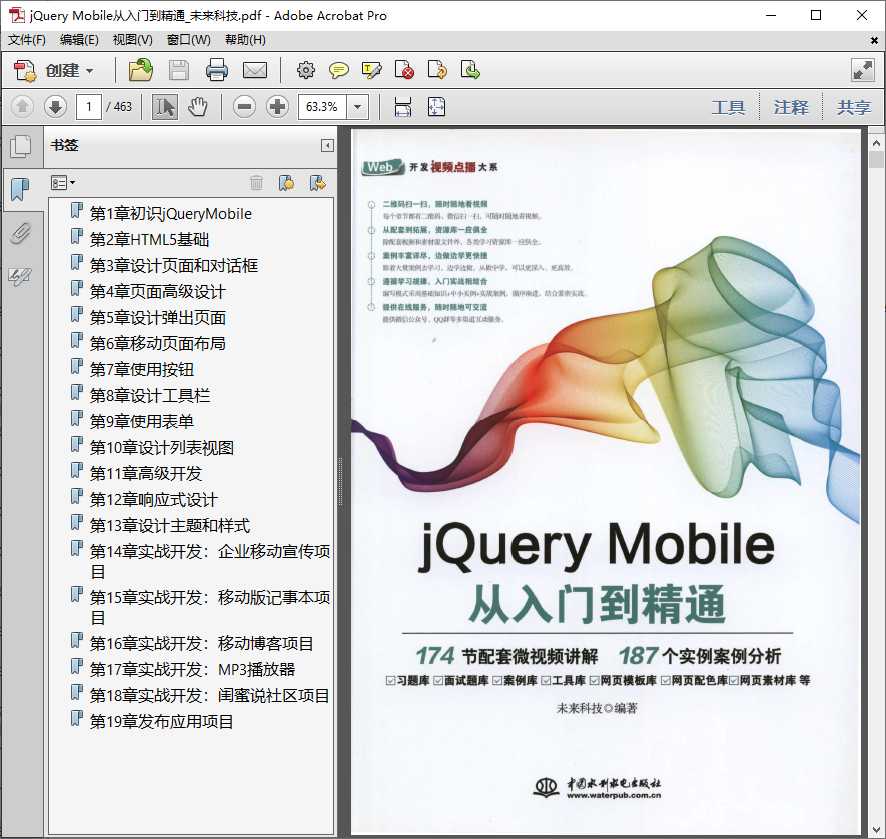Activate the Selection tool
Image resolution: width=886 pixels, height=839 pixels.
tap(164, 106)
